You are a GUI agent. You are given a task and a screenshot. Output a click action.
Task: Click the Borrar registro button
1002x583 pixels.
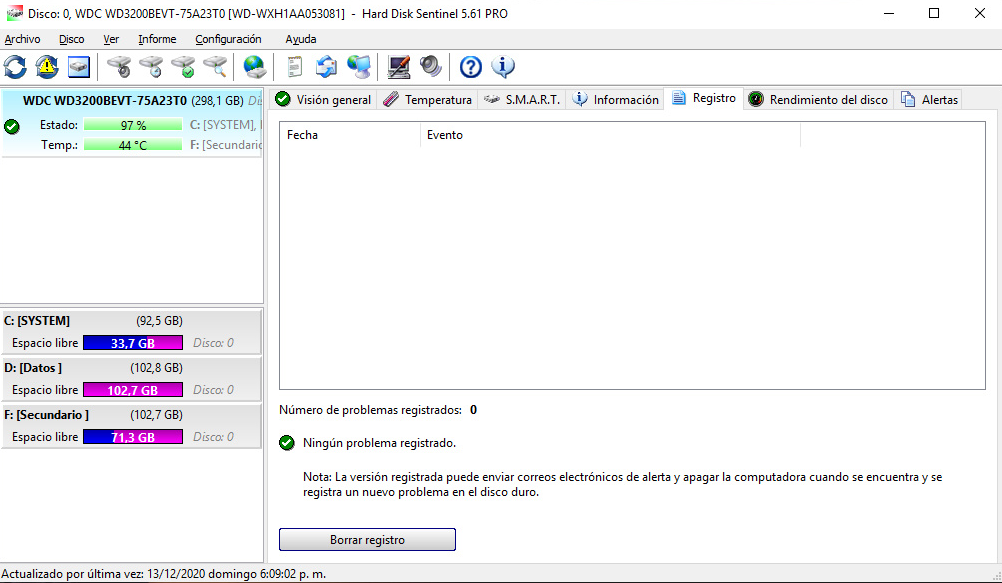[367, 540]
